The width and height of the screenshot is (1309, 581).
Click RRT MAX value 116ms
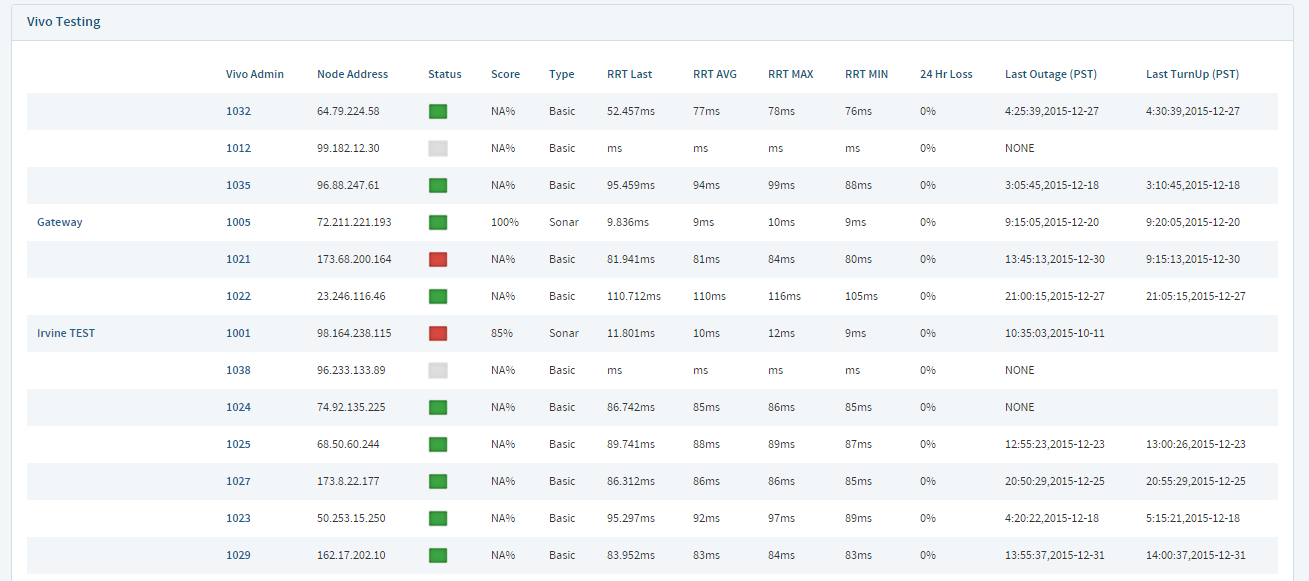coord(784,296)
